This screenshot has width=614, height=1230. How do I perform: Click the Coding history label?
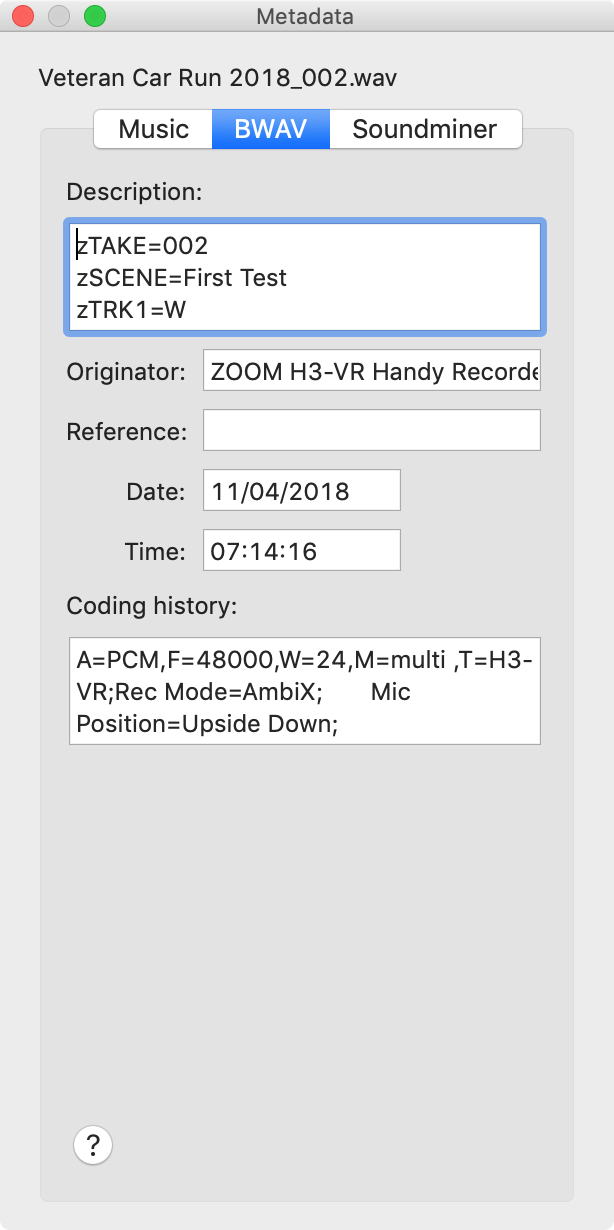[150, 605]
